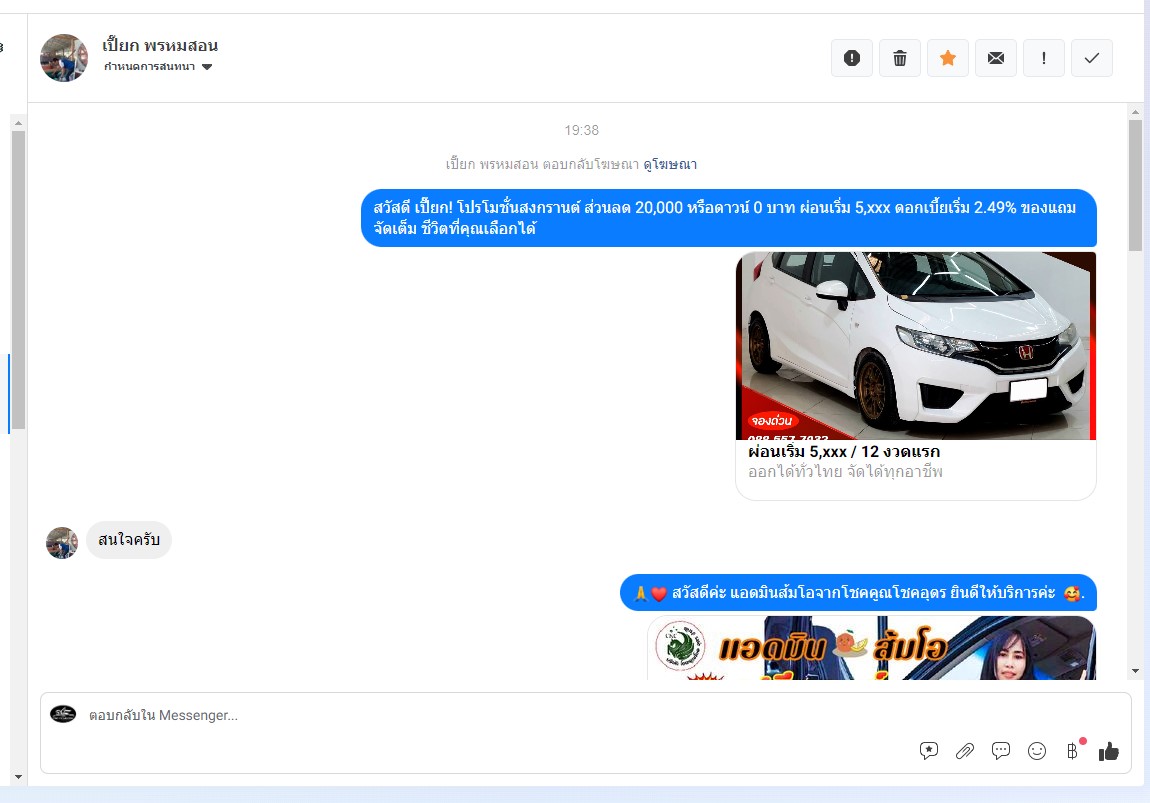The image size is (1150, 803).
Task: Click customer name เปี๊ยก พรหมสอน in header
Action: tap(160, 45)
